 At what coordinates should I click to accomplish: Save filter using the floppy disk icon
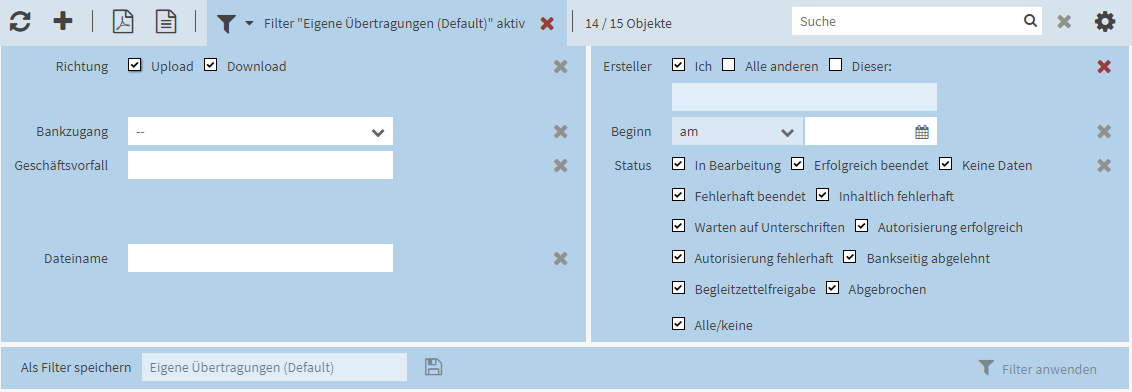433,367
